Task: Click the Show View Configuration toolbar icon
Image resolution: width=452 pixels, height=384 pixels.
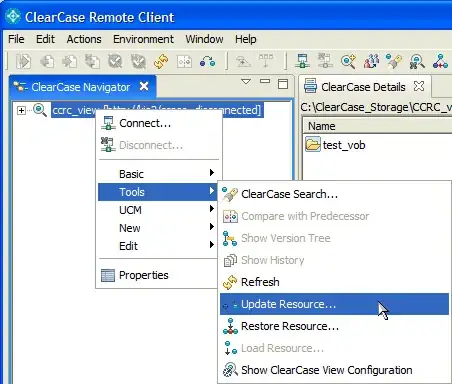Action: pos(417,61)
